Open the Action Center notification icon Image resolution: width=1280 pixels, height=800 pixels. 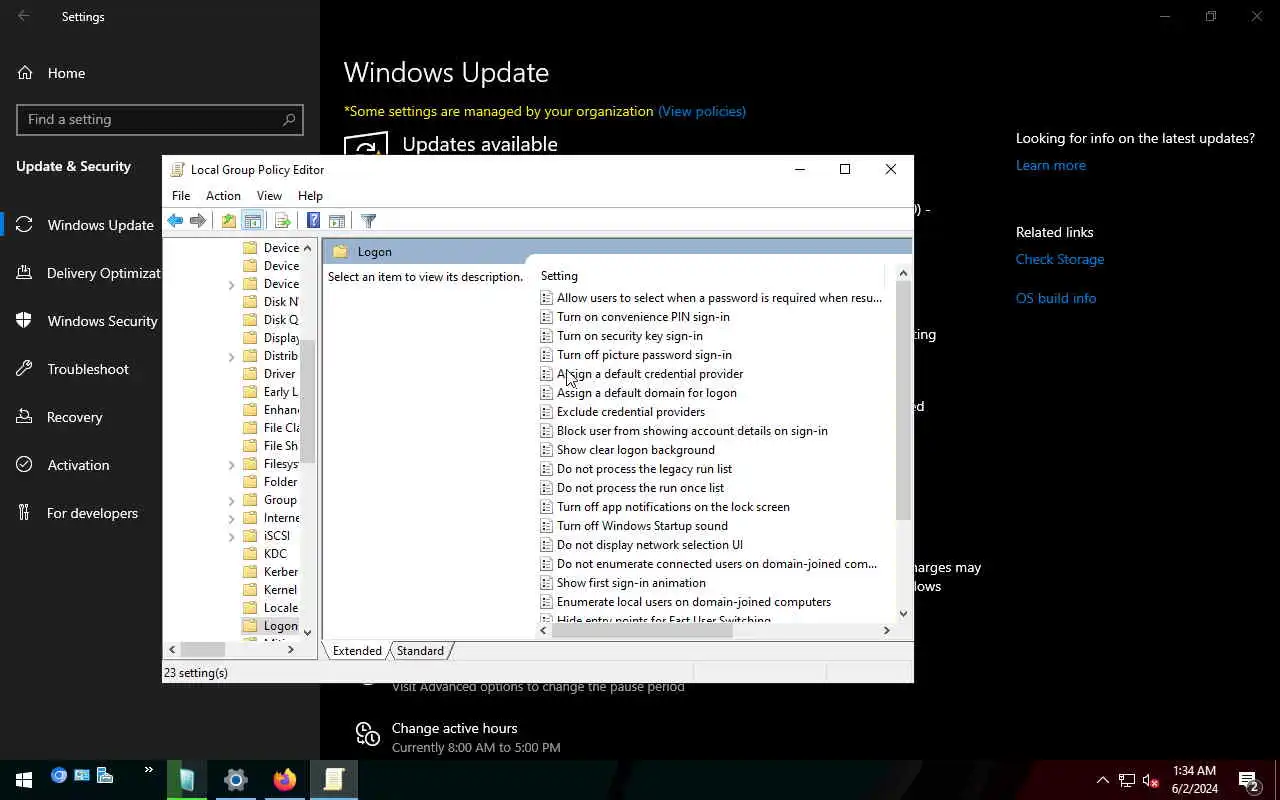click(x=1248, y=780)
